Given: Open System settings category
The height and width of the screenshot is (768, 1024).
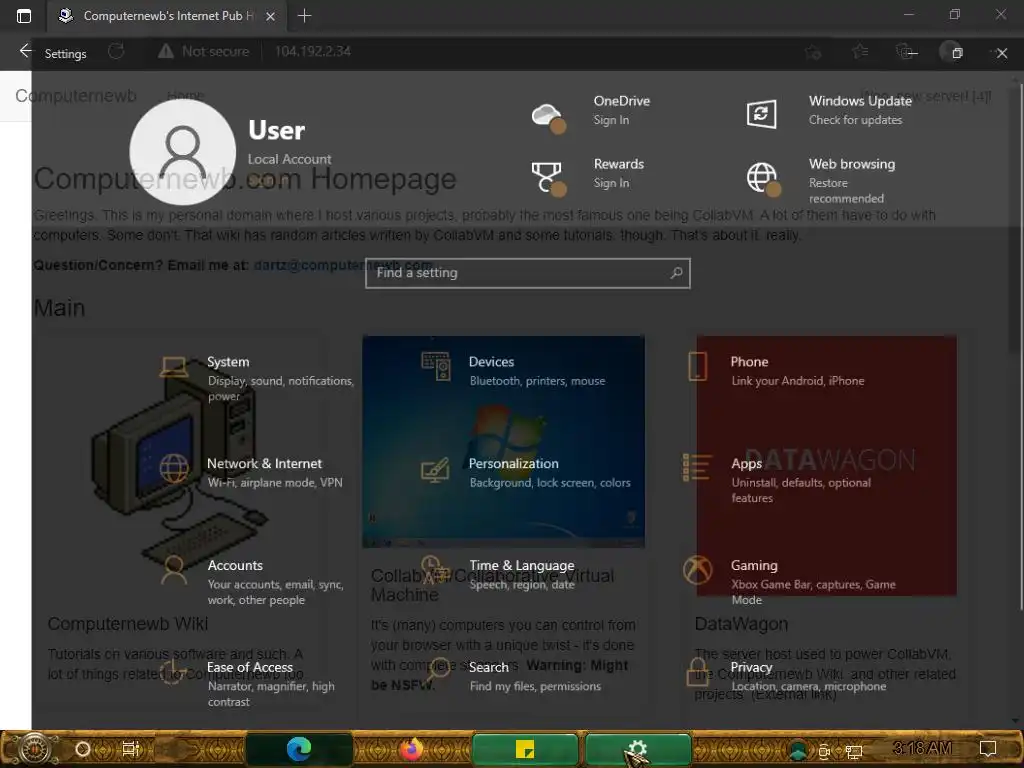Looking at the screenshot, I should click(x=256, y=378).
